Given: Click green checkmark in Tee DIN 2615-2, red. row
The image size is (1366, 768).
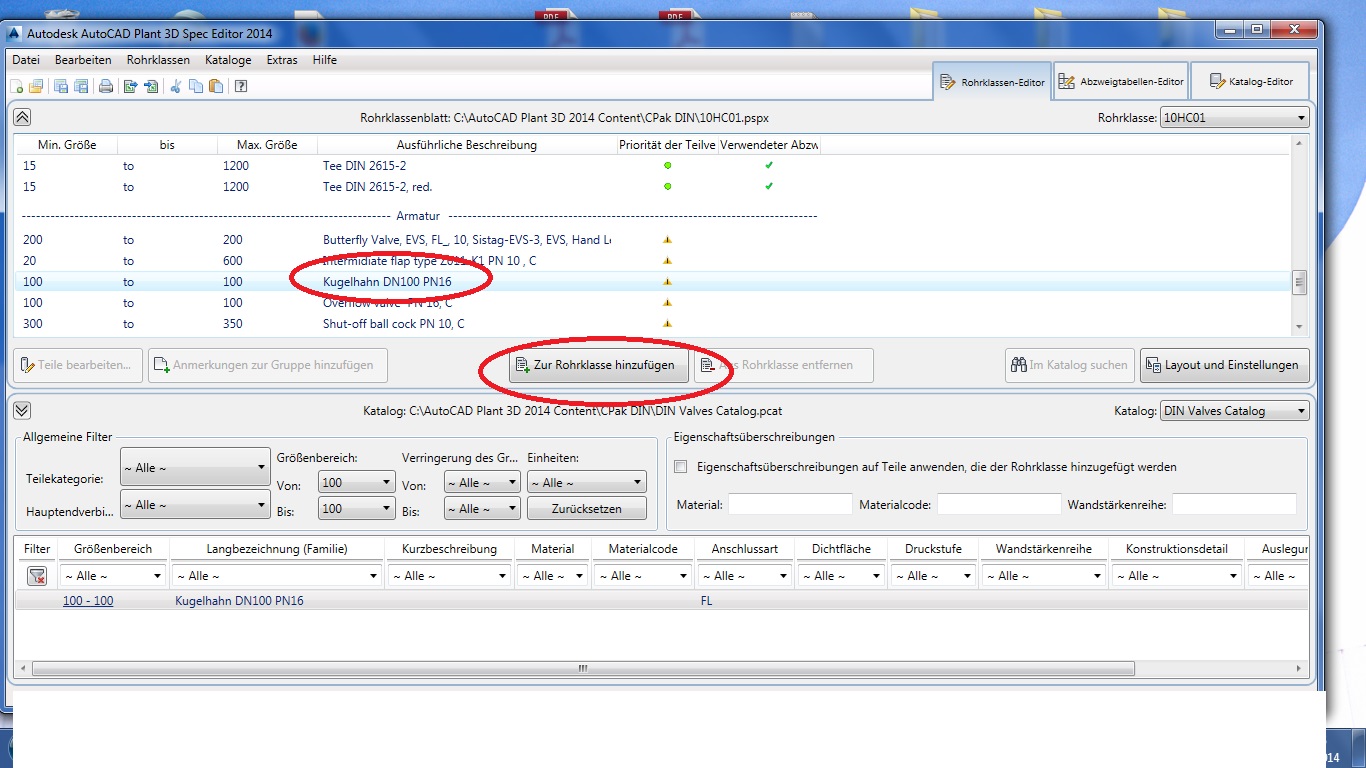Looking at the screenshot, I should (769, 186).
